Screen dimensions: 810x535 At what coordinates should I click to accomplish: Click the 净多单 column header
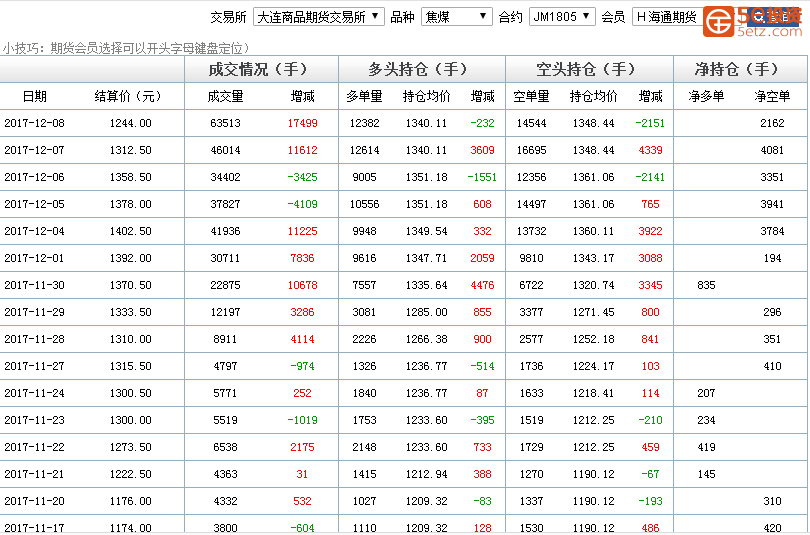tap(706, 96)
